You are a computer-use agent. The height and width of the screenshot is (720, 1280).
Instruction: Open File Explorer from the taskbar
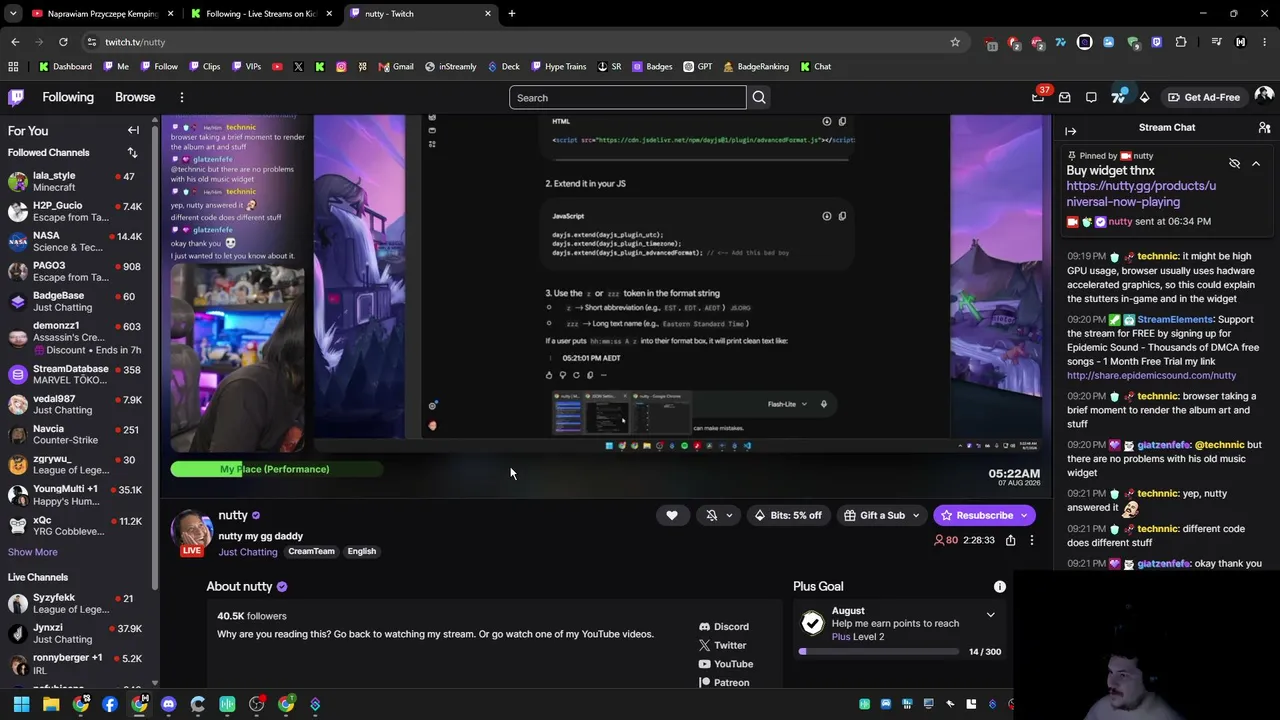coord(51,704)
